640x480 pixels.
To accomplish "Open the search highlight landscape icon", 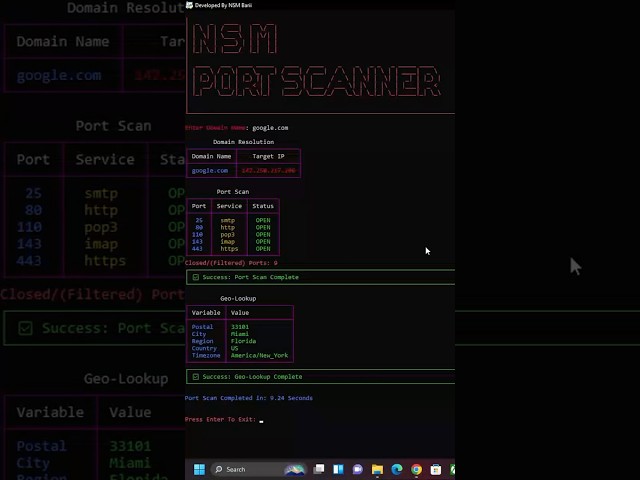I will 294,470.
